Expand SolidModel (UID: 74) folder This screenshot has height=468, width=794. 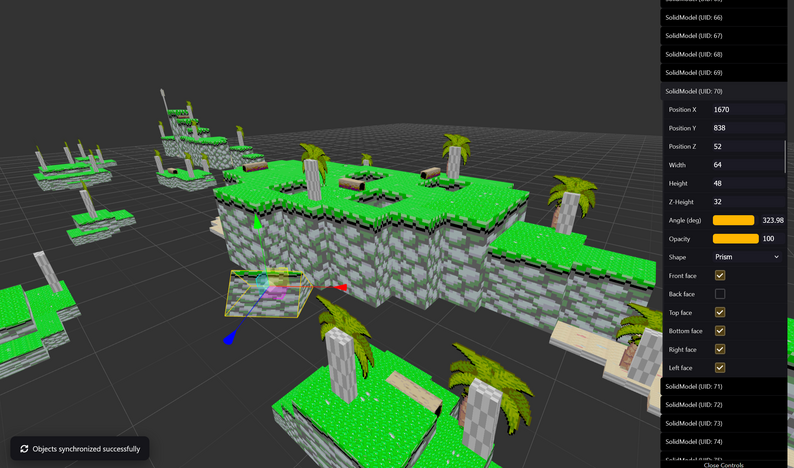click(x=724, y=442)
